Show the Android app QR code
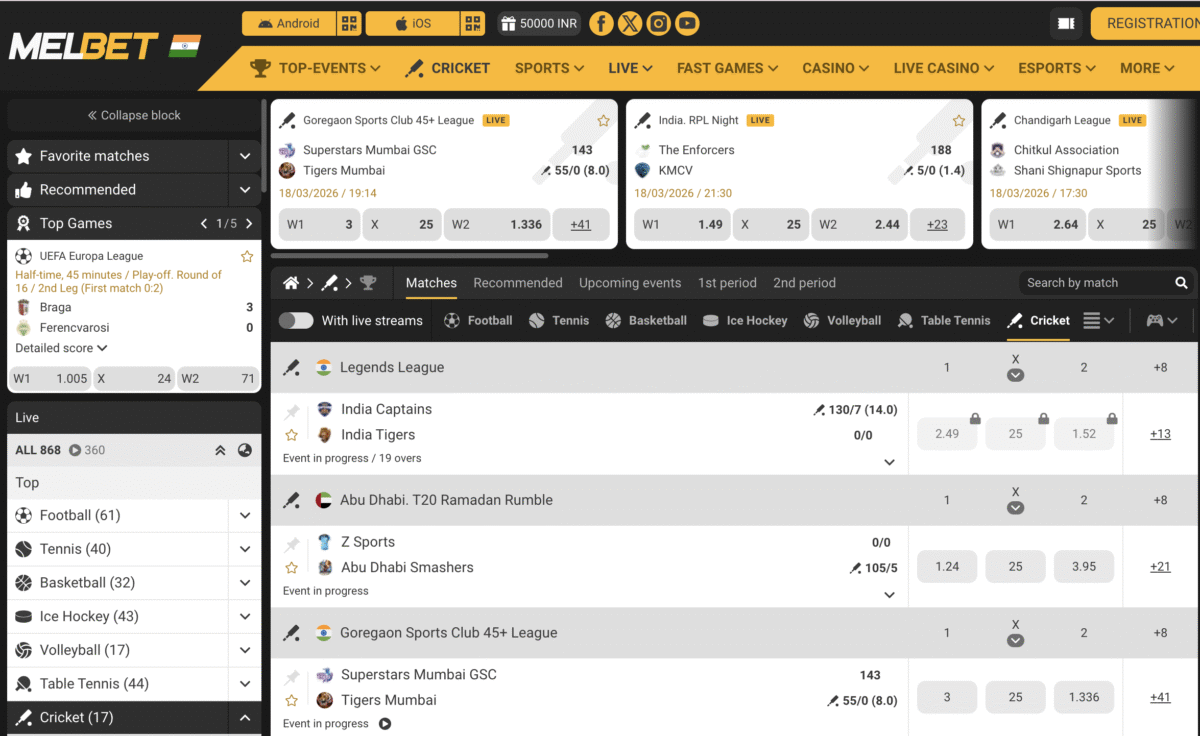 pyautogui.click(x=349, y=23)
